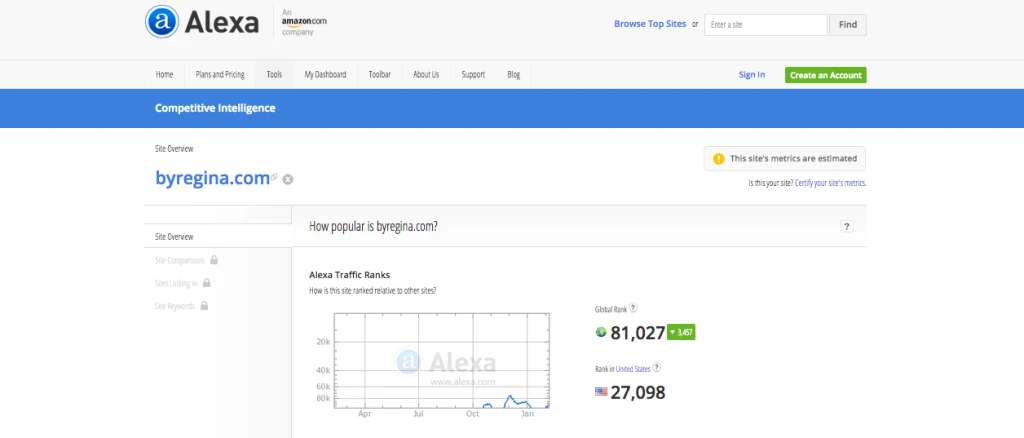Open the Tools menu
Screen dimensions: 1024x438
pyautogui.click(x=274, y=74)
